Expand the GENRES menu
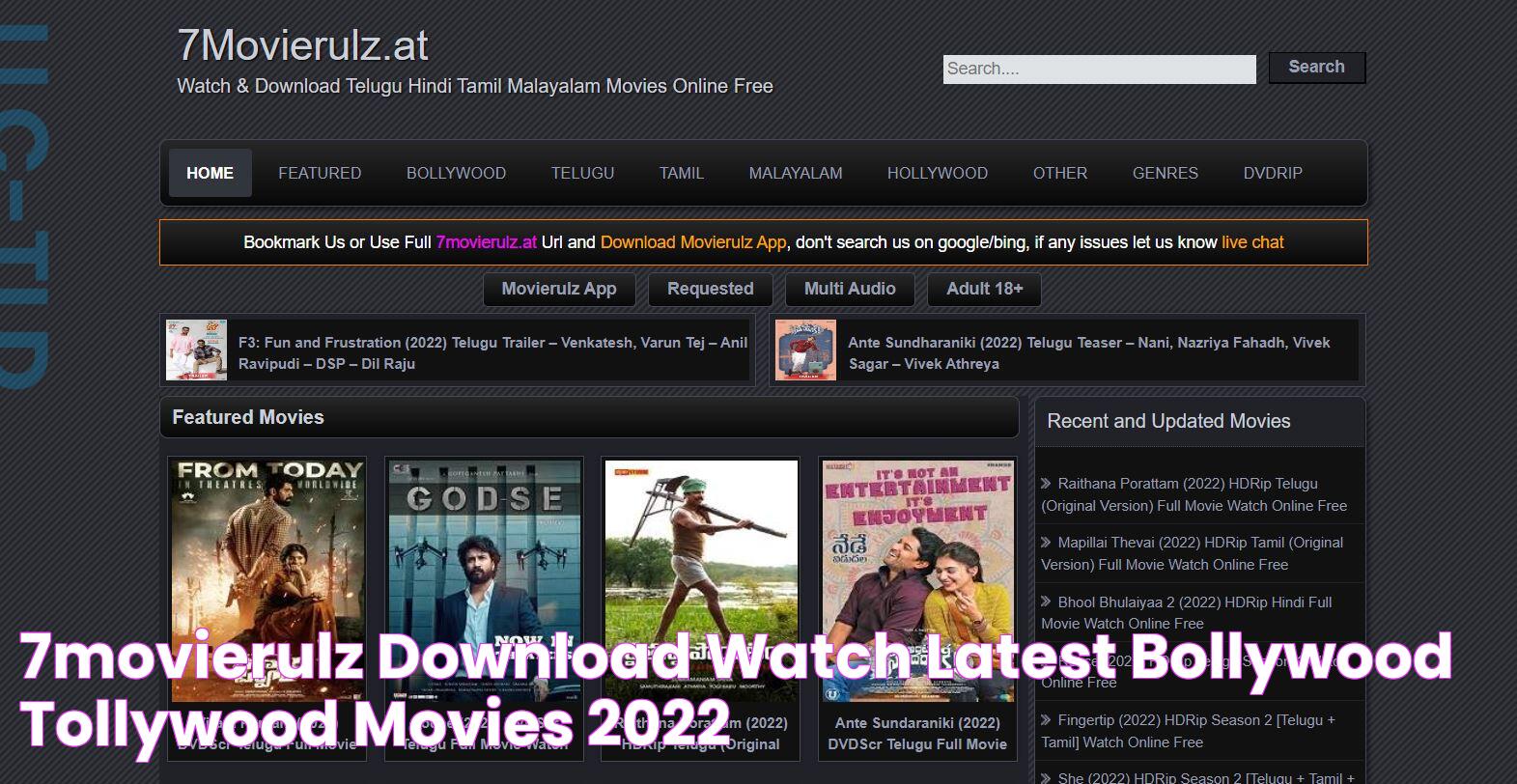 [x=1165, y=173]
